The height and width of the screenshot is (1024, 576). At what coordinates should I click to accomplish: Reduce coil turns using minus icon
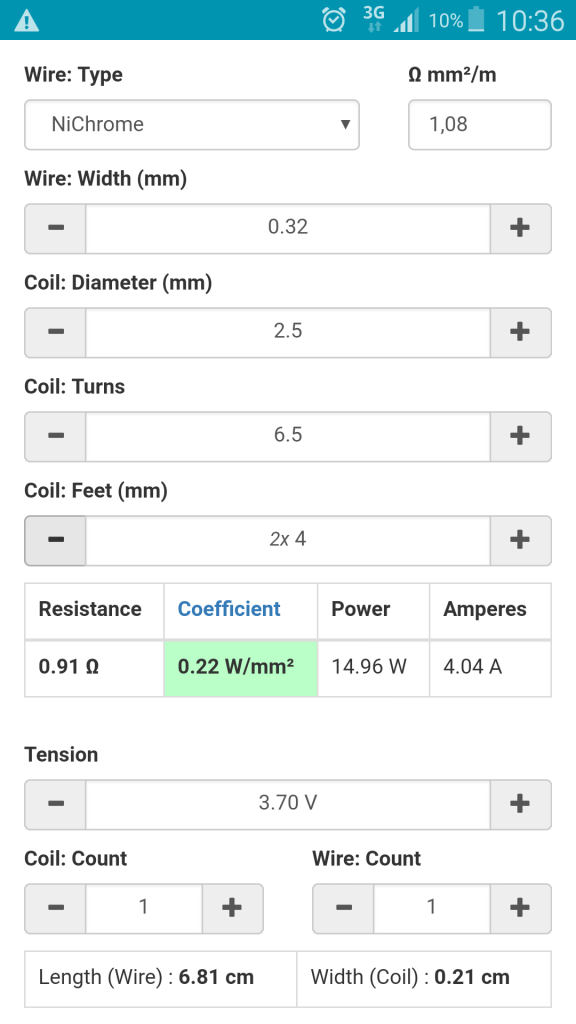pos(56,436)
